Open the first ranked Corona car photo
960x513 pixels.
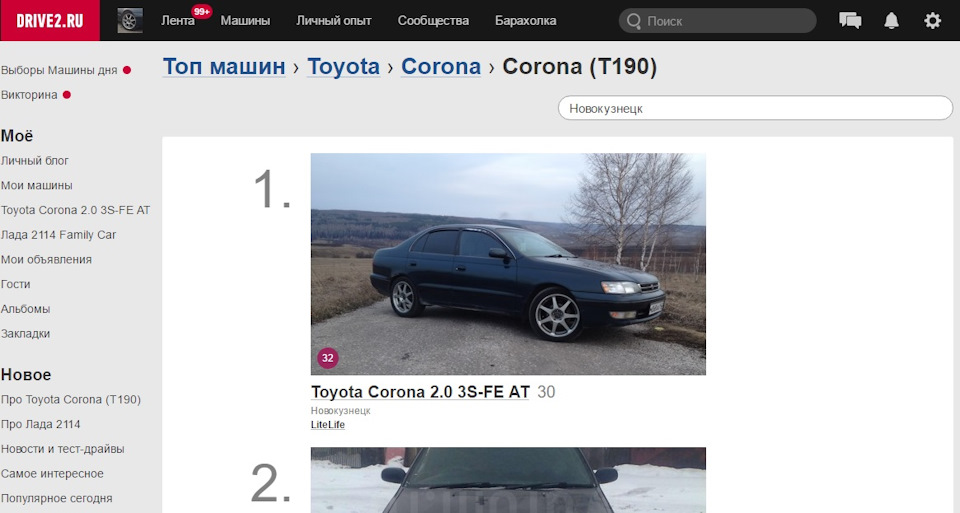(x=508, y=264)
